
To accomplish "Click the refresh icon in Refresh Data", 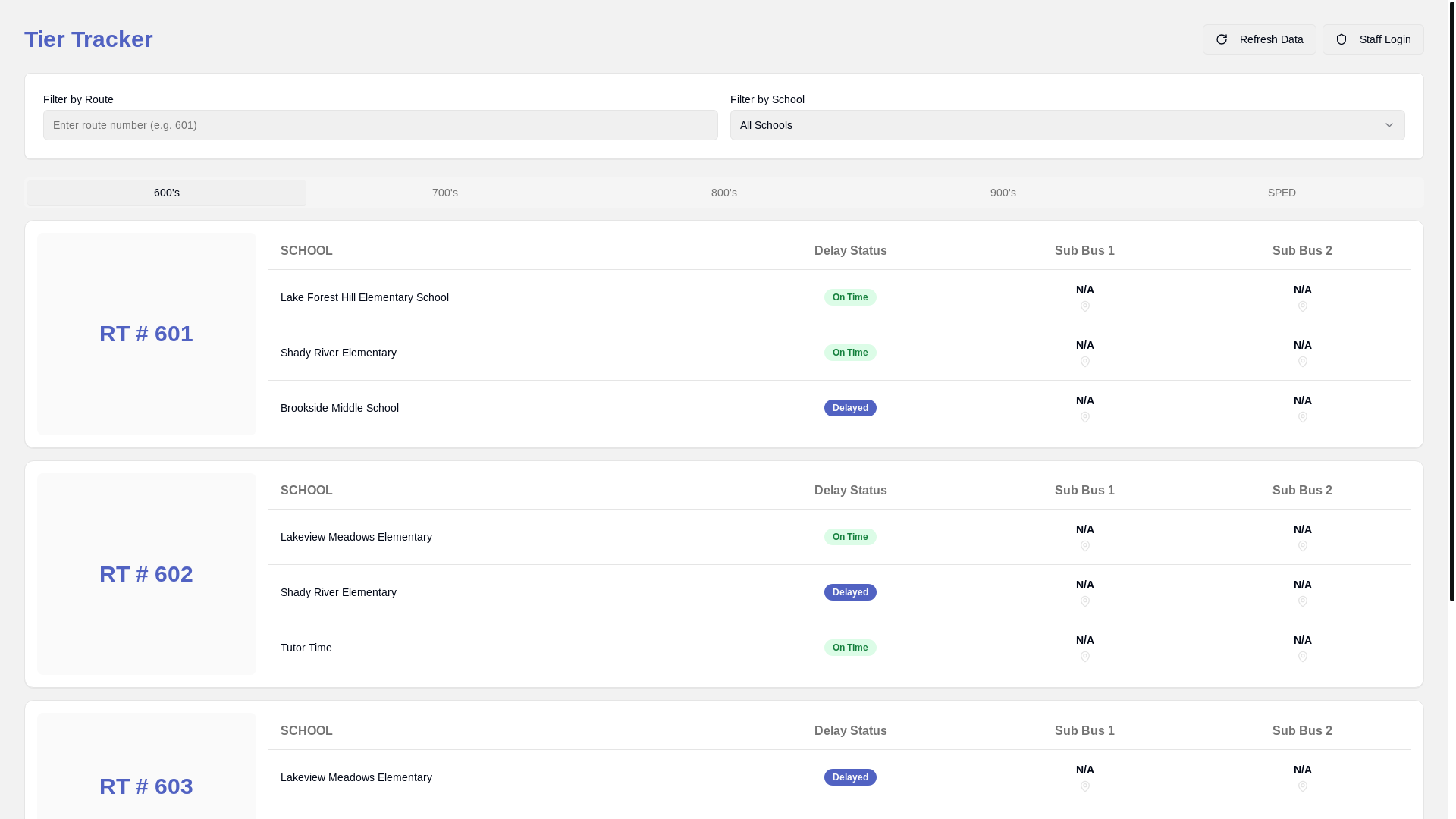I will (x=1222, y=39).
